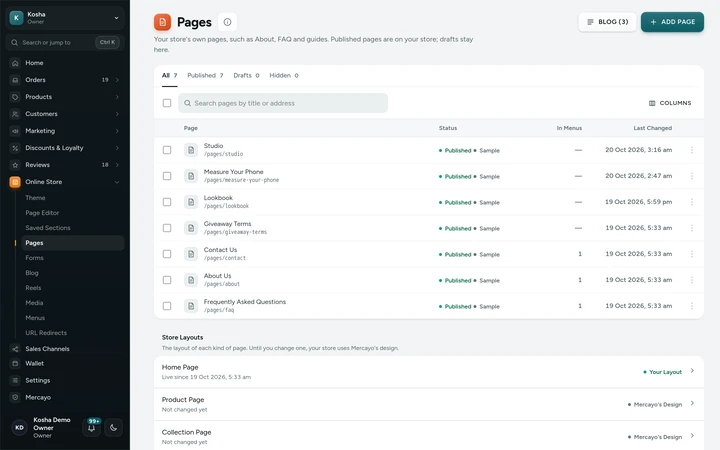Open row actions menu for Giveaway Terms

click(x=692, y=228)
